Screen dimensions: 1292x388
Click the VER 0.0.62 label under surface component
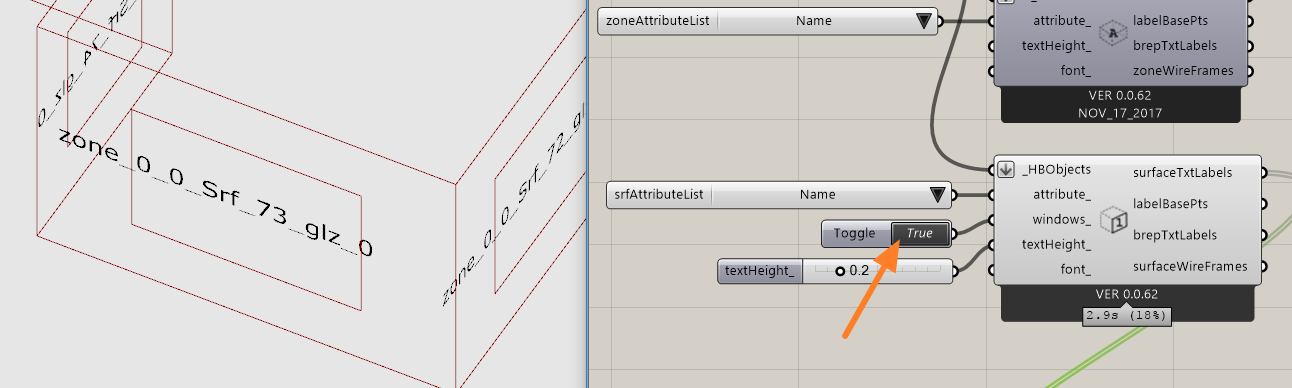click(1127, 295)
